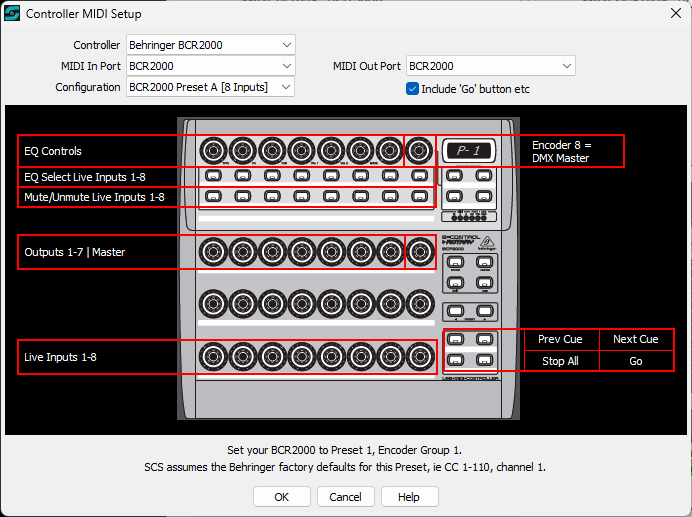Viewport: 692px width, 517px height.
Task: Click the 'Encoder 8 = DMX Master' label
Action: pyautogui.click(x=561, y=151)
